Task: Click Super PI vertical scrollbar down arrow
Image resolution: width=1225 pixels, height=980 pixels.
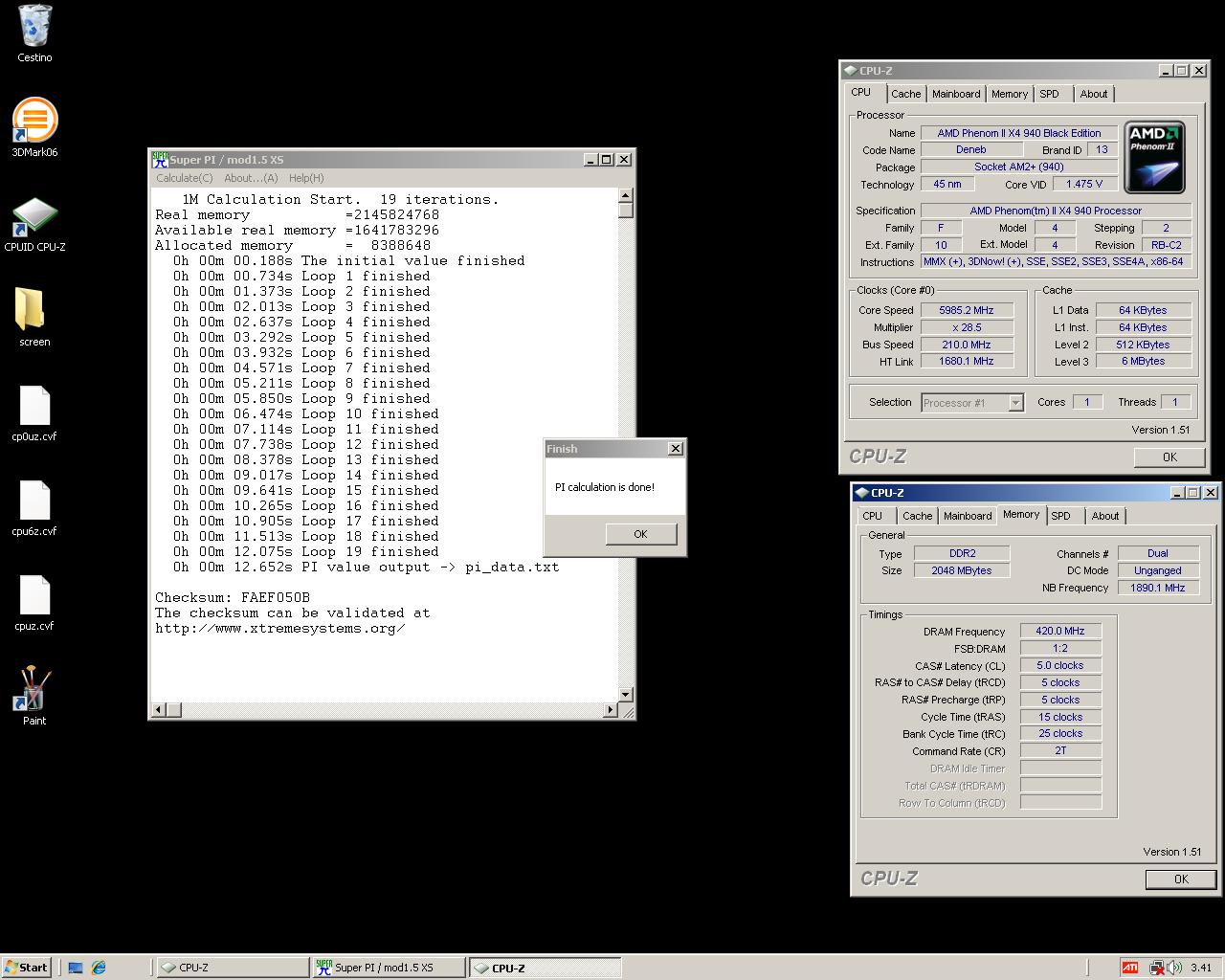Action: (x=625, y=695)
